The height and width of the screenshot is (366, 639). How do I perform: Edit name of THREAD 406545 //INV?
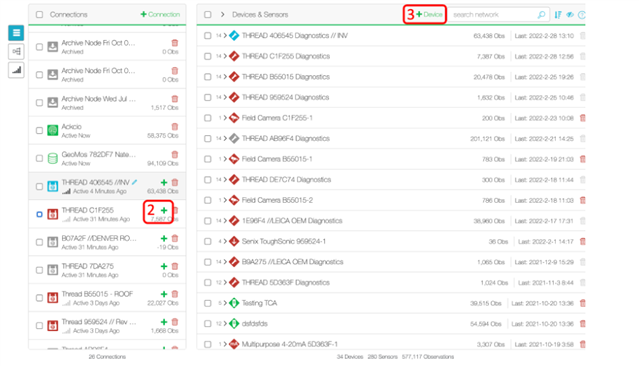[x=134, y=182]
